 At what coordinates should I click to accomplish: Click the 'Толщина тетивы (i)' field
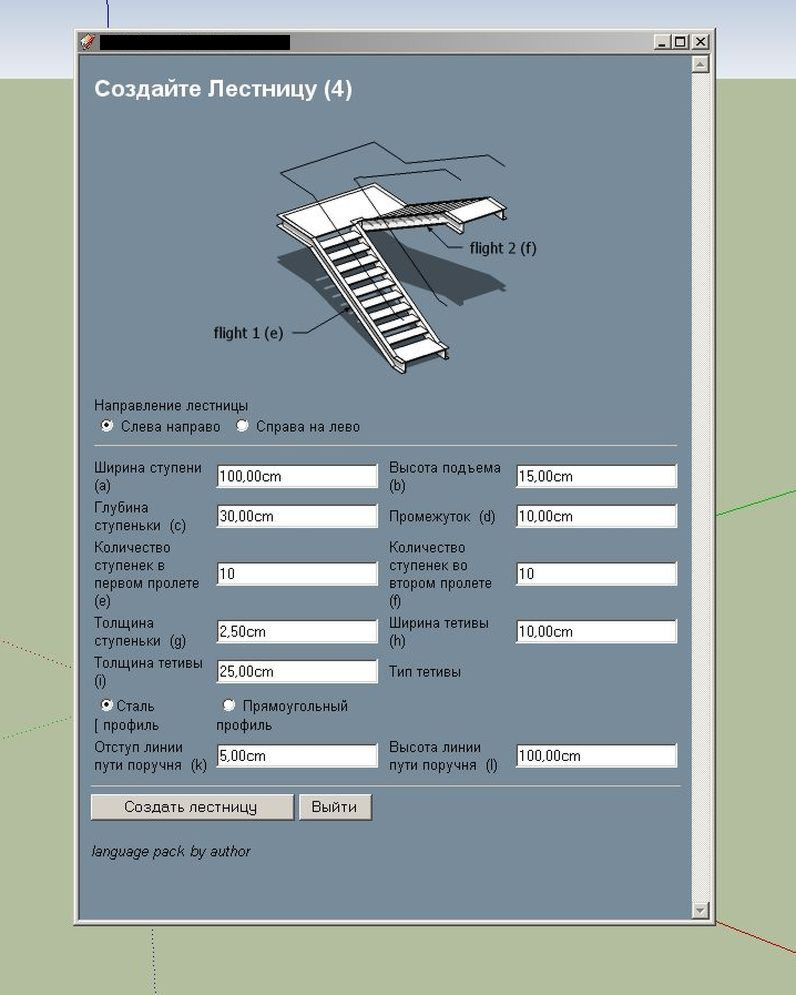coord(297,671)
